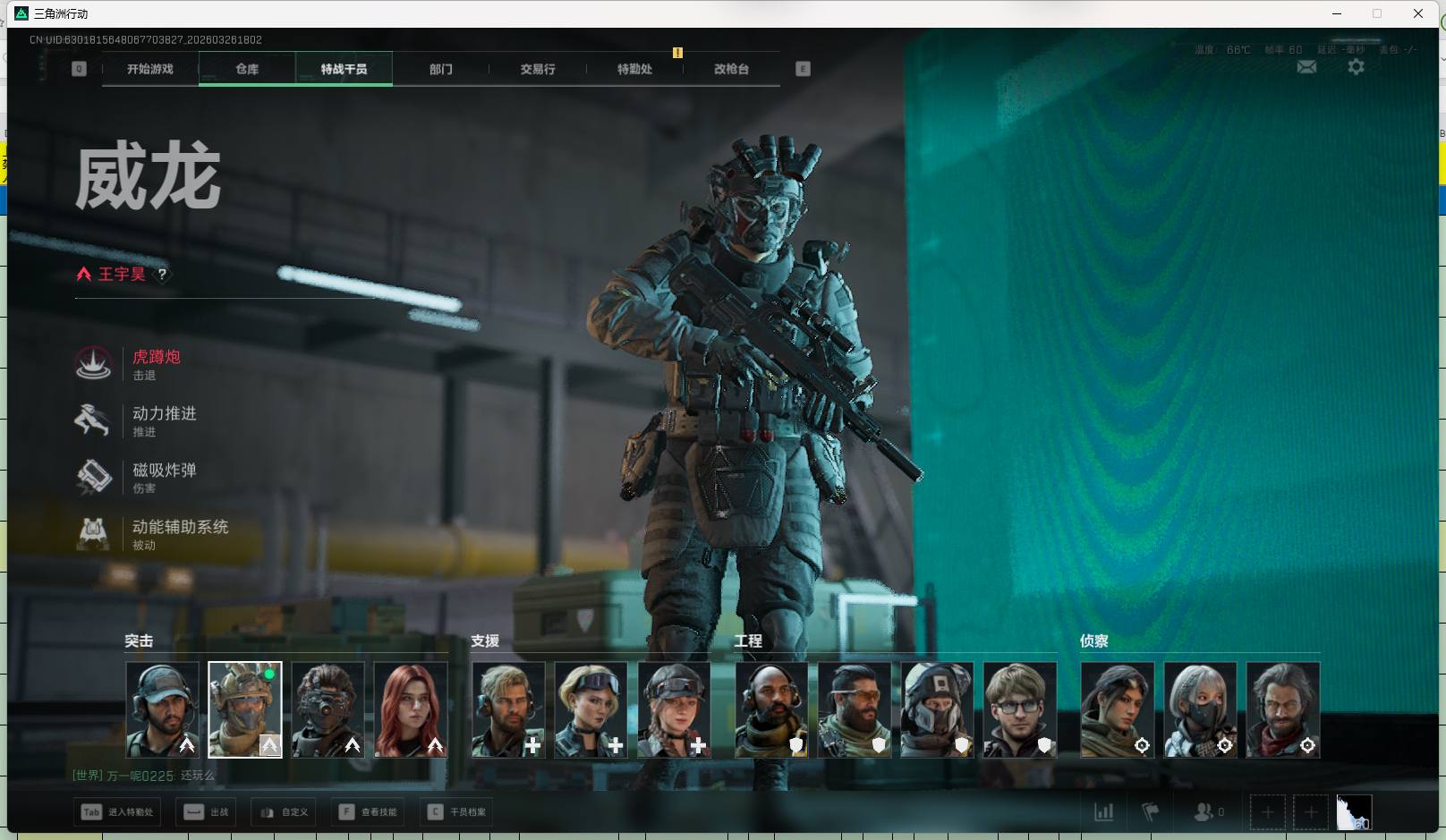The width and height of the screenshot is (1446, 840).
Task: Click the 侦察 class heading
Action: [x=1094, y=641]
